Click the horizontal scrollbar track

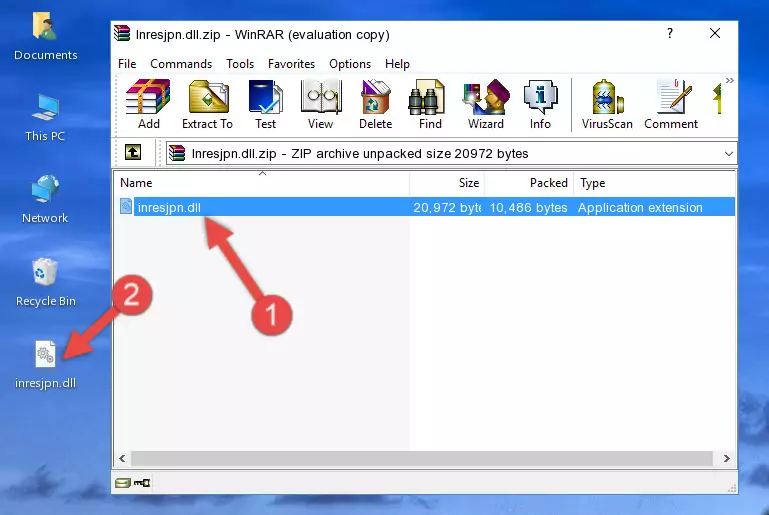422,458
